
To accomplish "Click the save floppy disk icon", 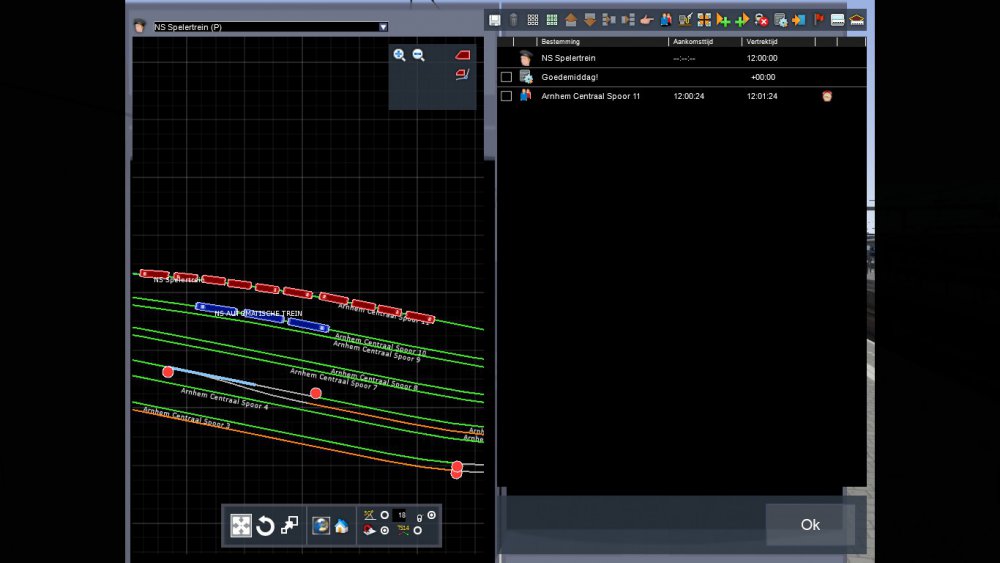I will 495,19.
